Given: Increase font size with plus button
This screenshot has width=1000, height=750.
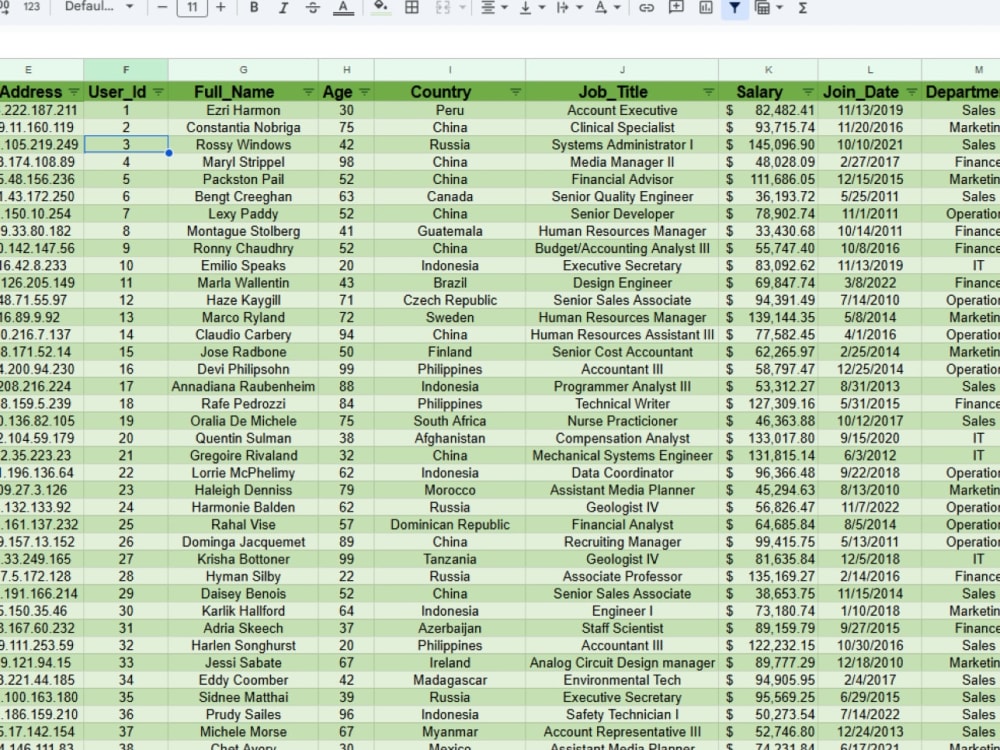Looking at the screenshot, I should point(221,8).
